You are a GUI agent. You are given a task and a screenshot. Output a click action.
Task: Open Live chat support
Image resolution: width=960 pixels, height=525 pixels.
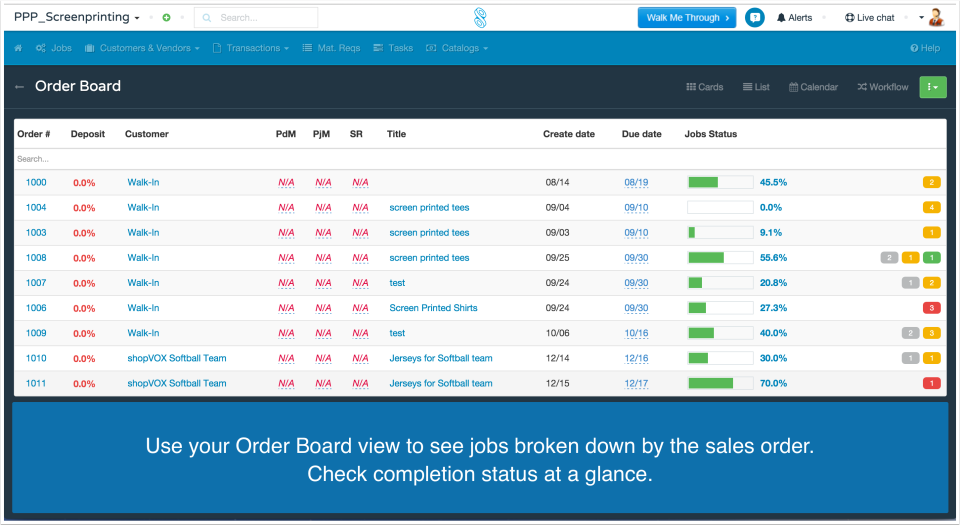coord(869,18)
